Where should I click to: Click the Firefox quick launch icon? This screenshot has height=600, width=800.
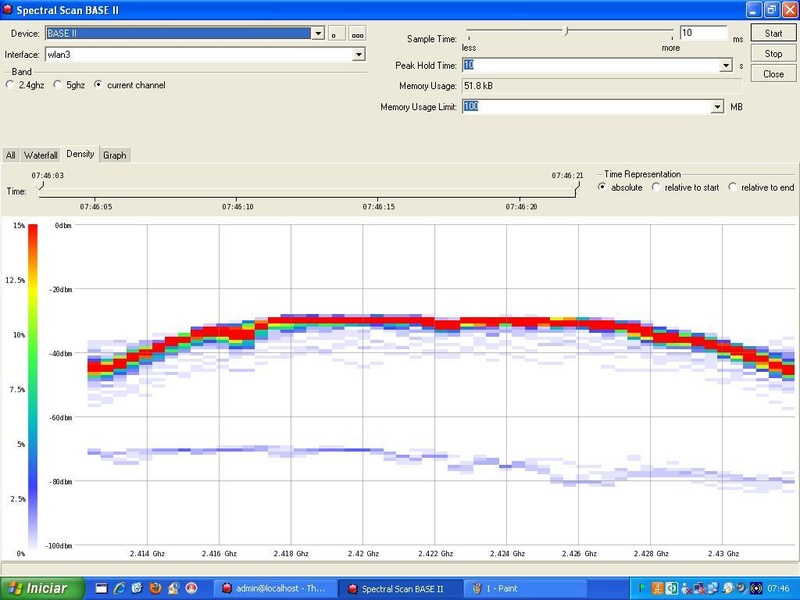point(155,588)
